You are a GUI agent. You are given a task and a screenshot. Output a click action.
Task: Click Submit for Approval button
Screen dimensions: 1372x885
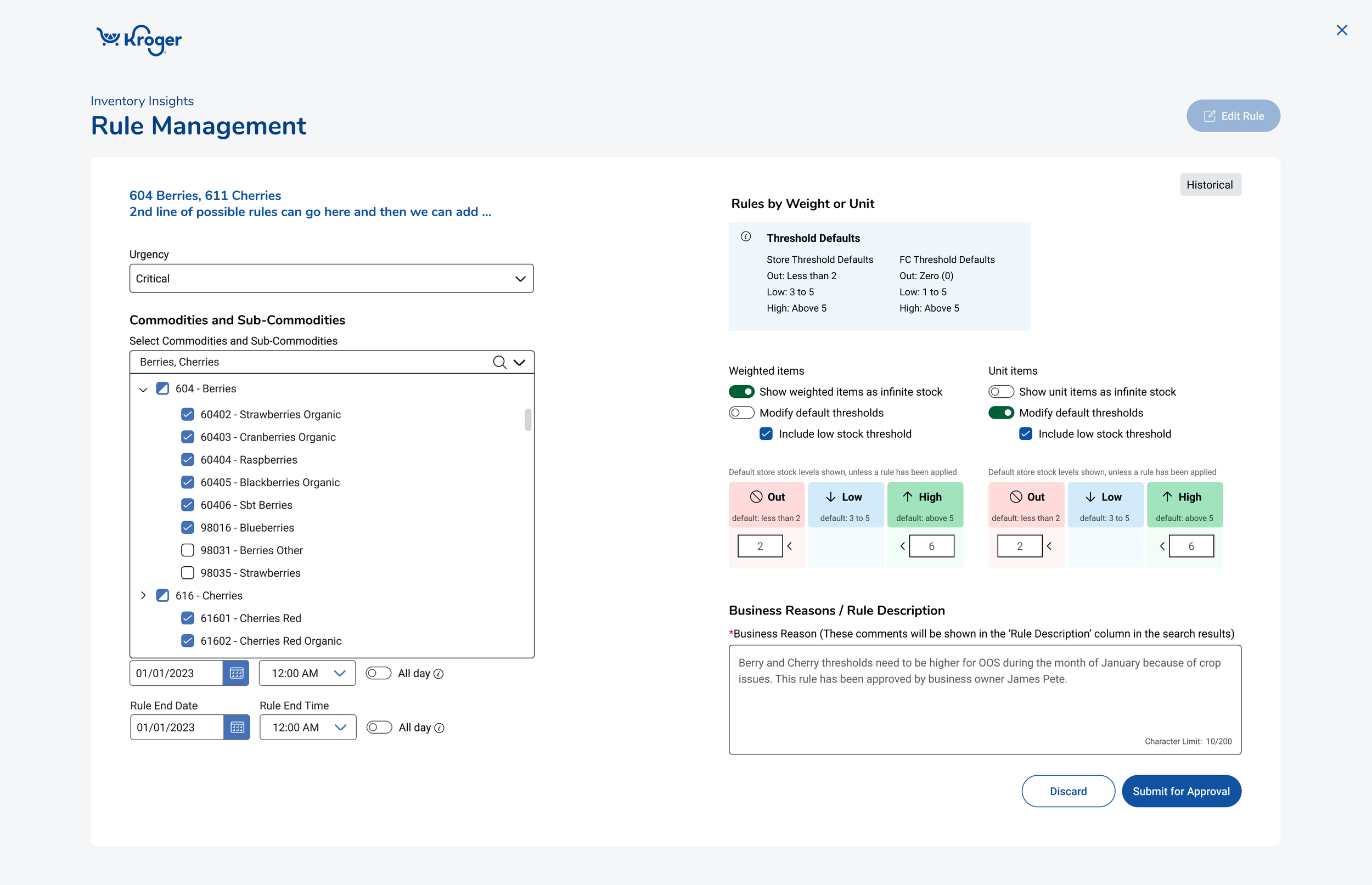[x=1180, y=791]
